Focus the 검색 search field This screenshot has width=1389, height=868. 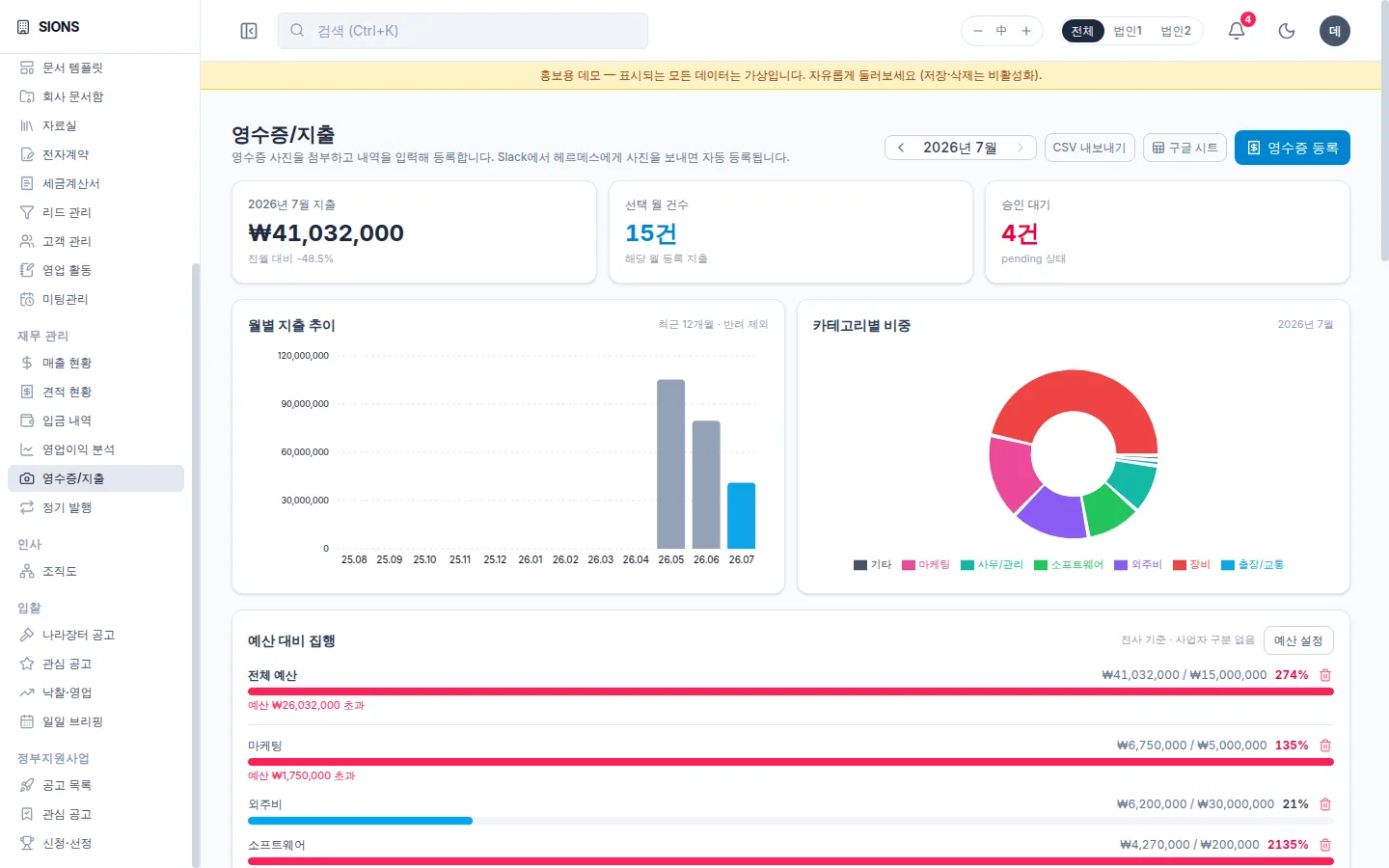[x=463, y=31]
